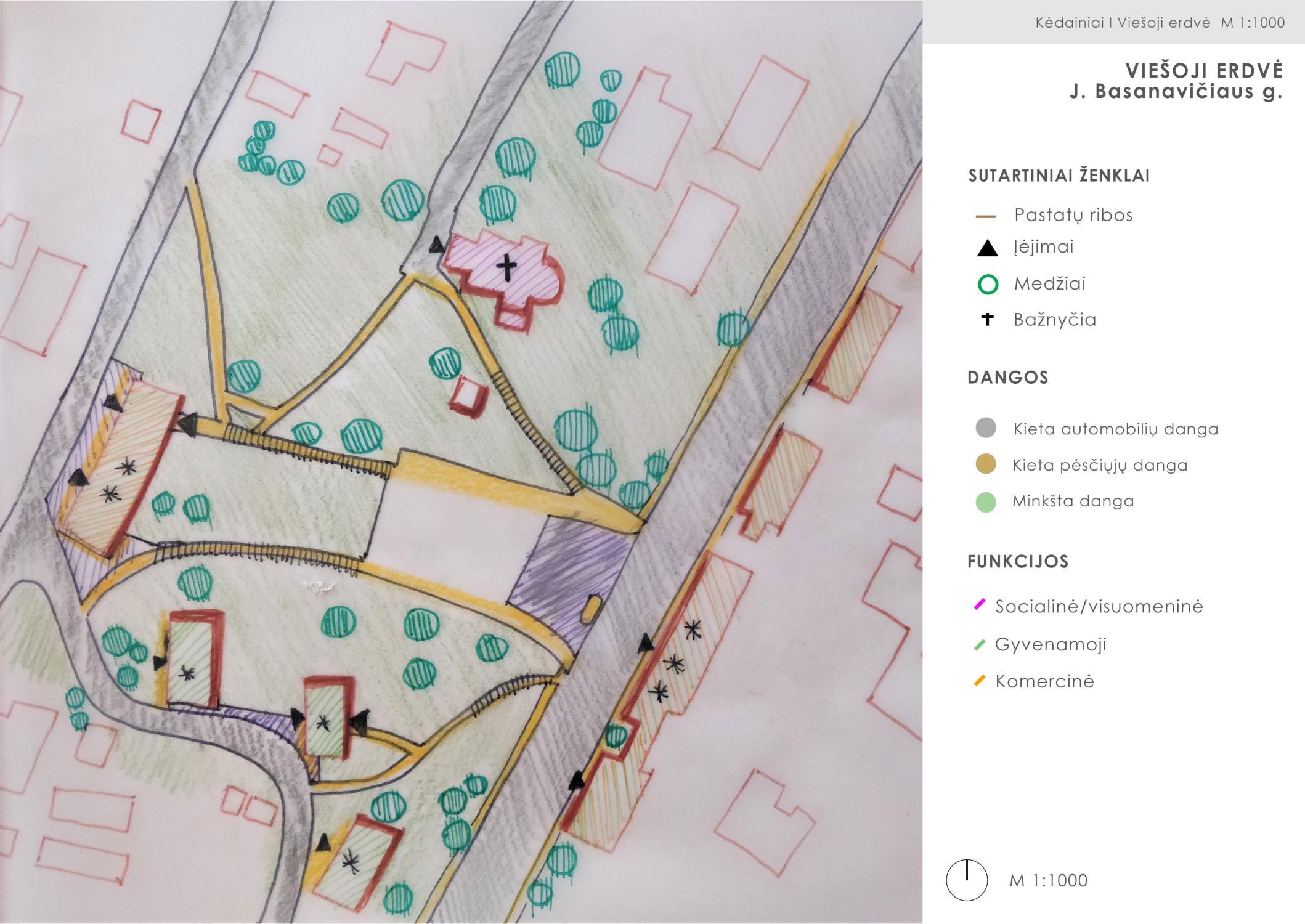The height and width of the screenshot is (924, 1305).
Task: Click the VIEŠOJI ERDVĖ title text
Action: (x=1203, y=70)
